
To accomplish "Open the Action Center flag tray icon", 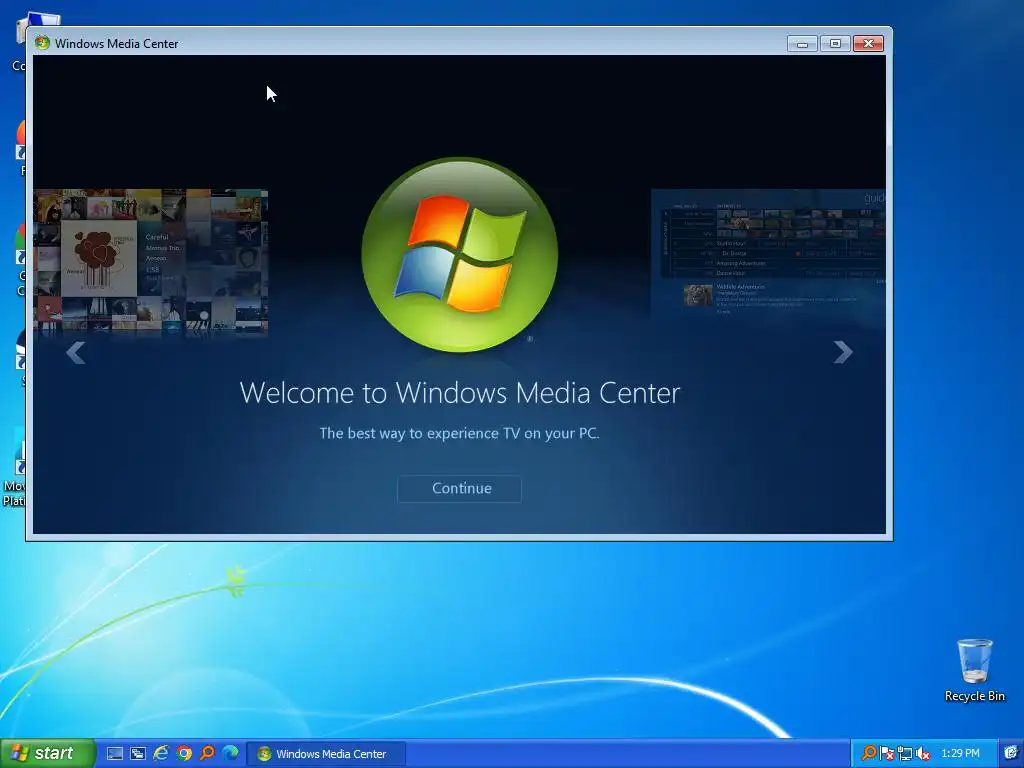I will [x=887, y=754].
